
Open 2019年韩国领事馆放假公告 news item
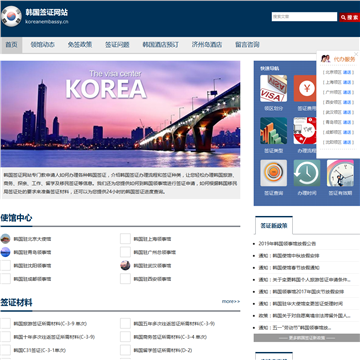pyautogui.click(x=287, y=244)
